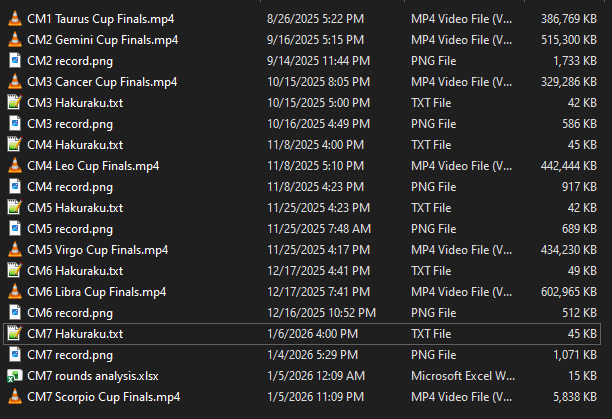Select file name CM2 record.png
Image resolution: width=612 pixels, height=419 pixels.
pyautogui.click(x=70, y=61)
